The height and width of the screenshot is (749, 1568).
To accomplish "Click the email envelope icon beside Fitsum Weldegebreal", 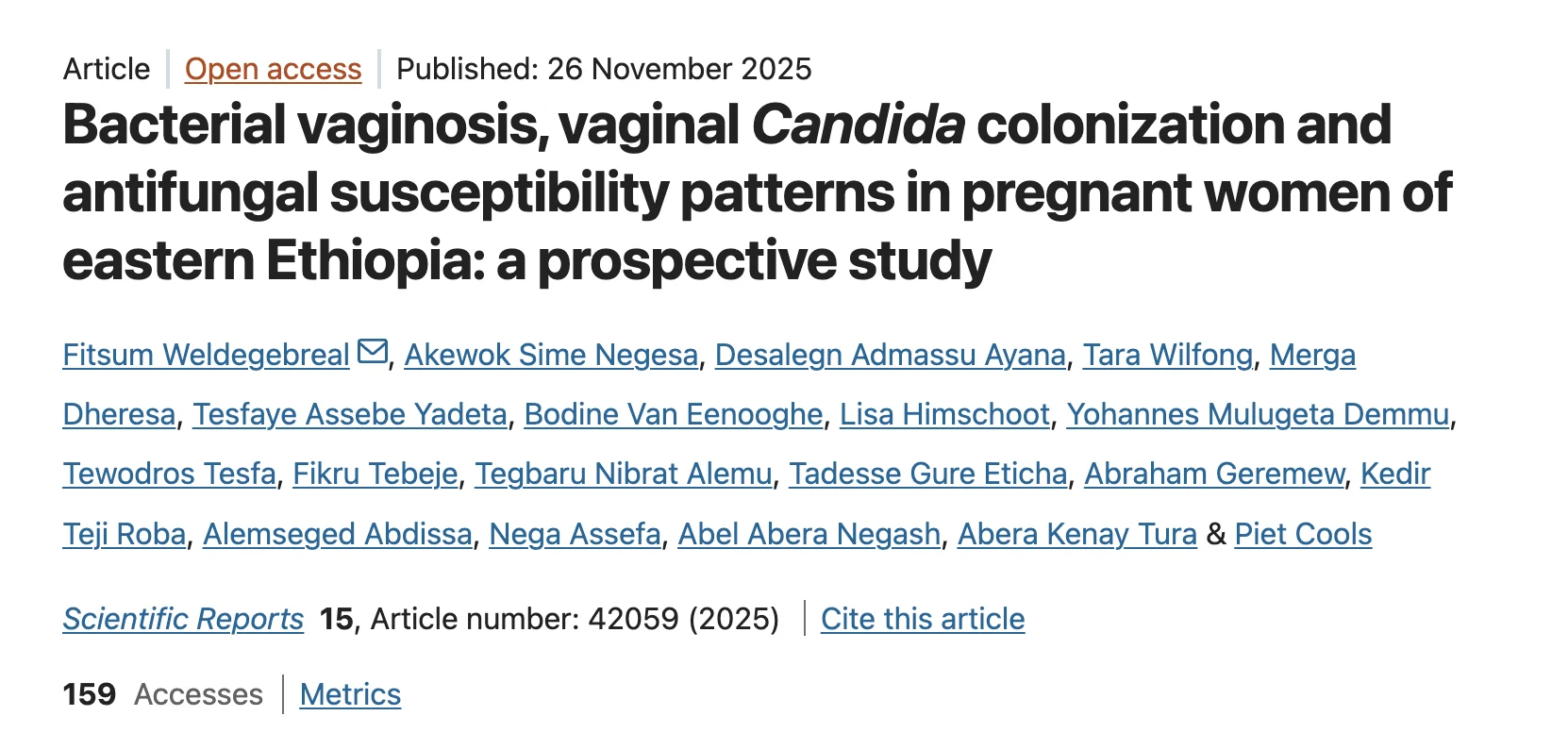I will coord(373,352).
